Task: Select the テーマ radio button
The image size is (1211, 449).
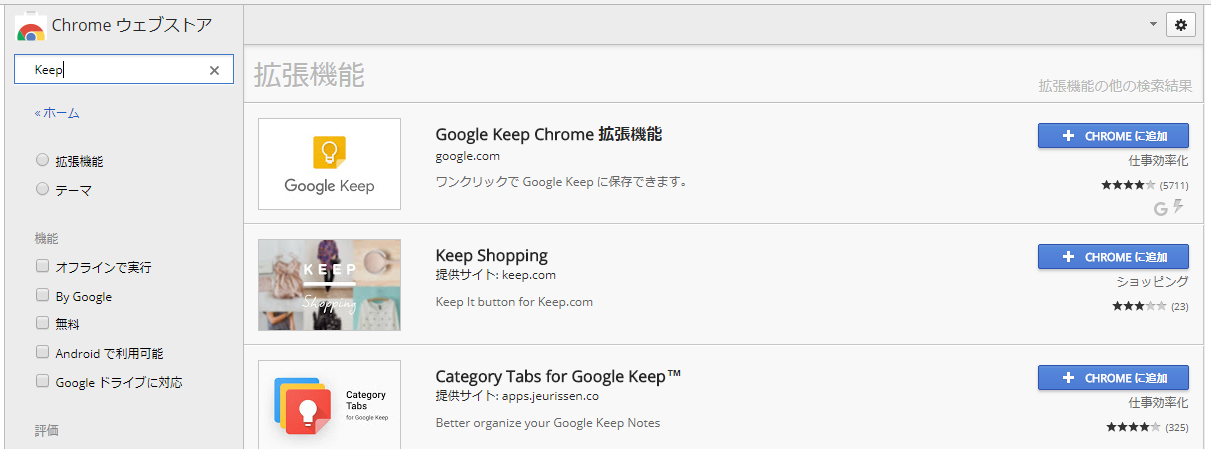Action: coord(42,188)
